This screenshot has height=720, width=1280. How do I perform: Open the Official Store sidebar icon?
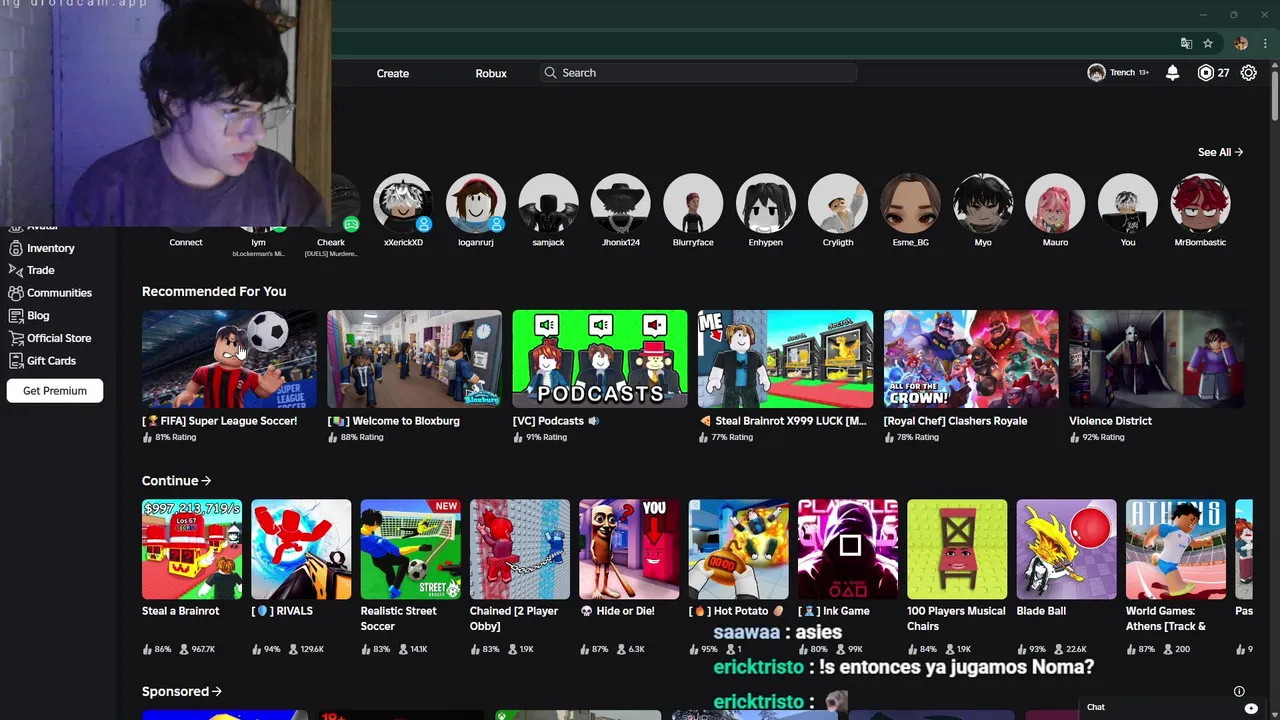[15, 338]
